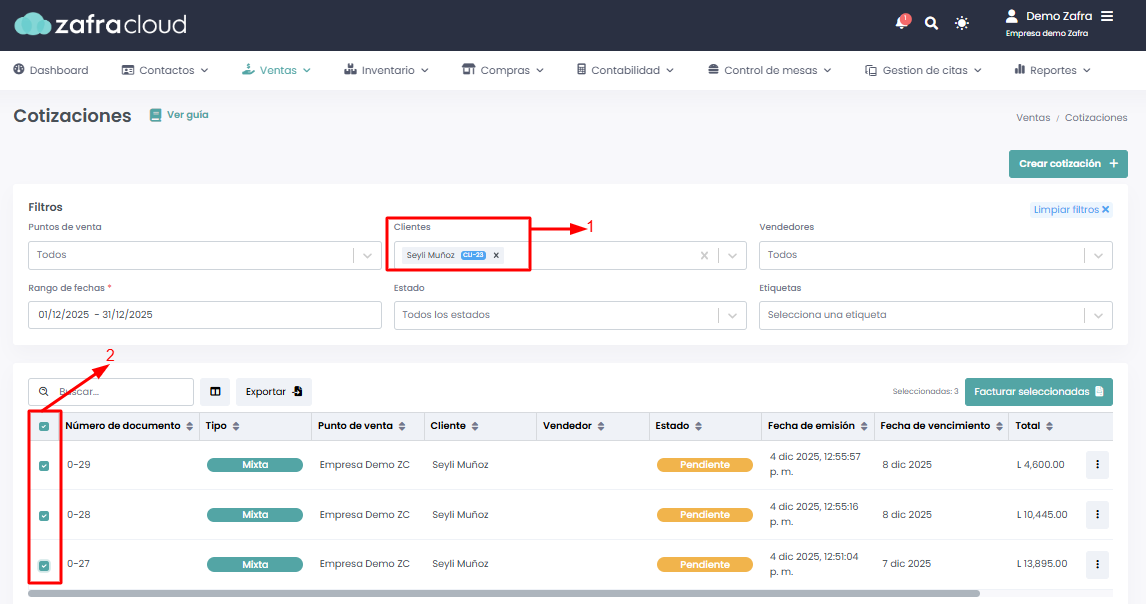
Task: Open the Estado filter dropdown
Action: click(x=733, y=315)
